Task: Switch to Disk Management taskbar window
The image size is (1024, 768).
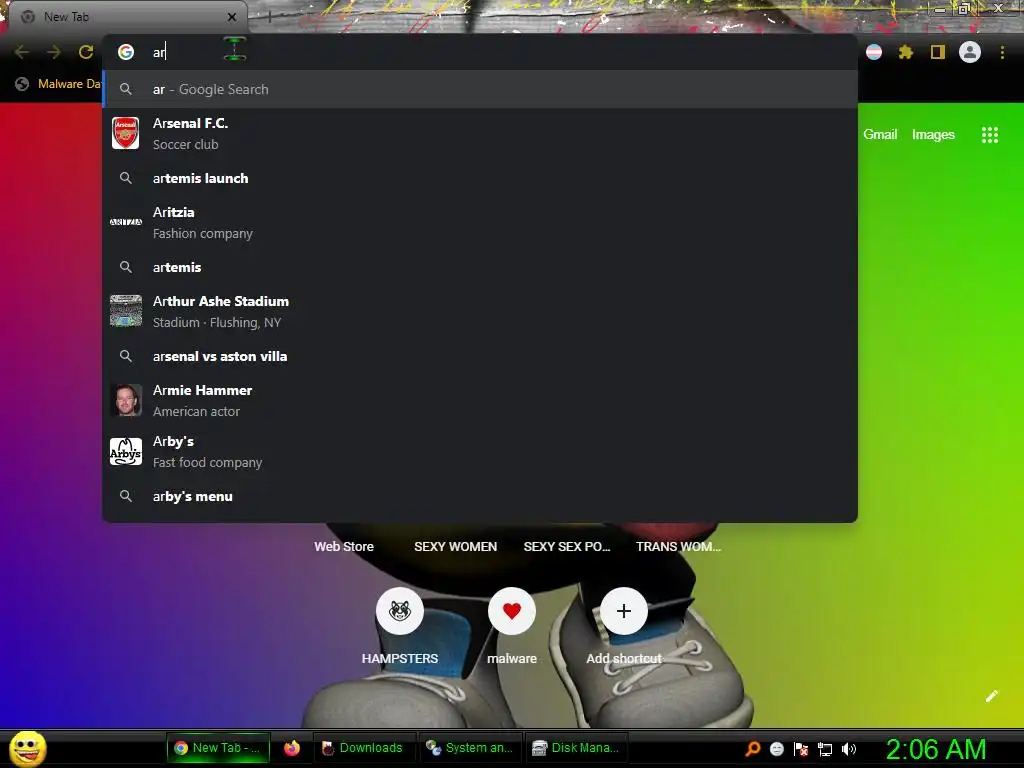Action: click(x=575, y=748)
